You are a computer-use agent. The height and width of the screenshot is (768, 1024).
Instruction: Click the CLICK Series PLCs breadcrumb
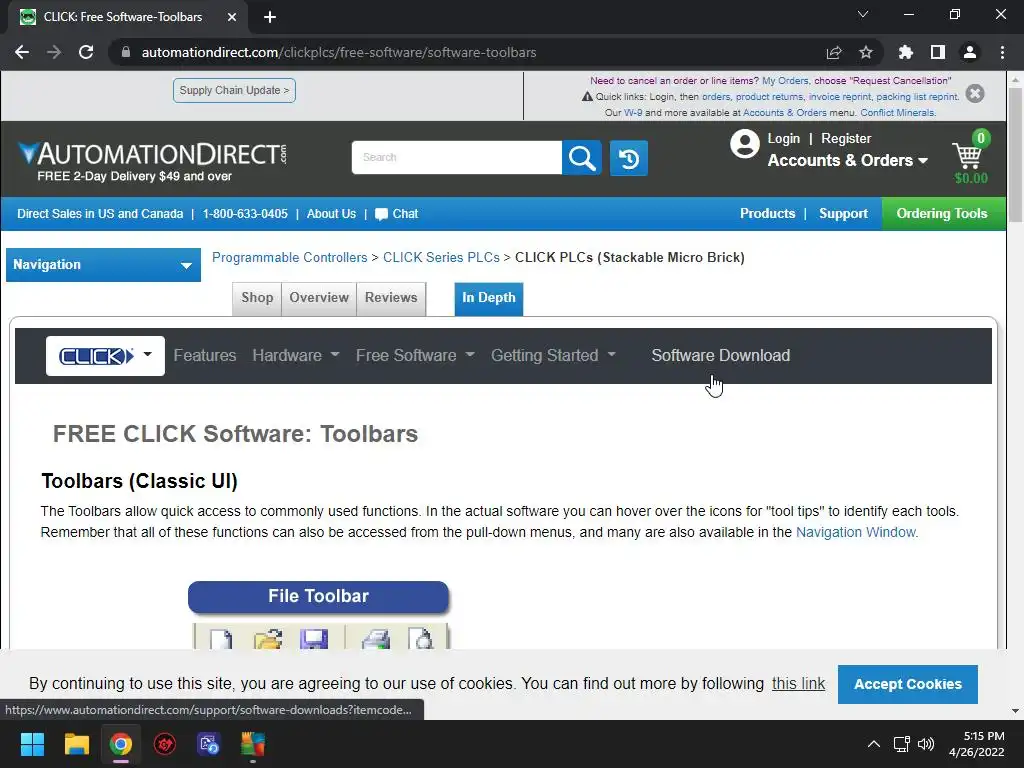(441, 257)
